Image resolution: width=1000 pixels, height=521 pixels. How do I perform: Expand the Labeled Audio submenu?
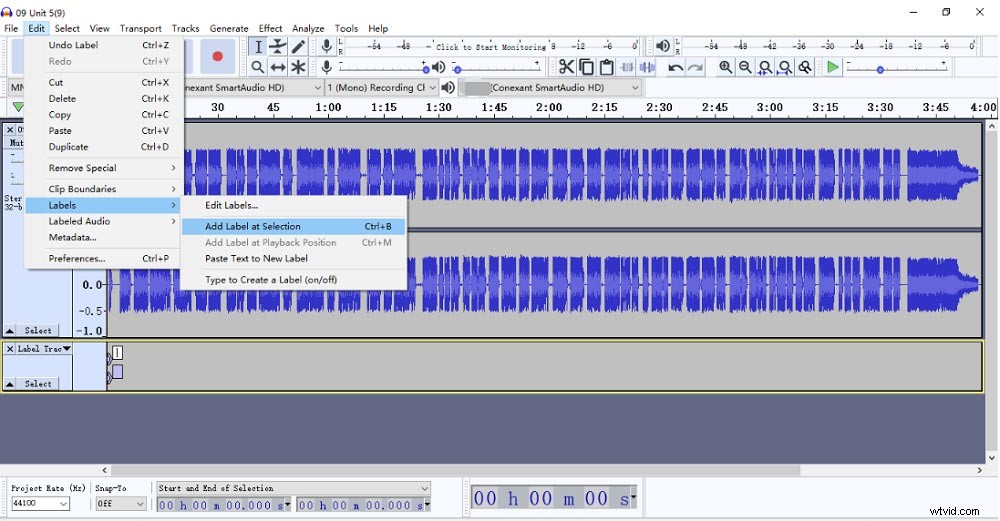click(x=104, y=221)
